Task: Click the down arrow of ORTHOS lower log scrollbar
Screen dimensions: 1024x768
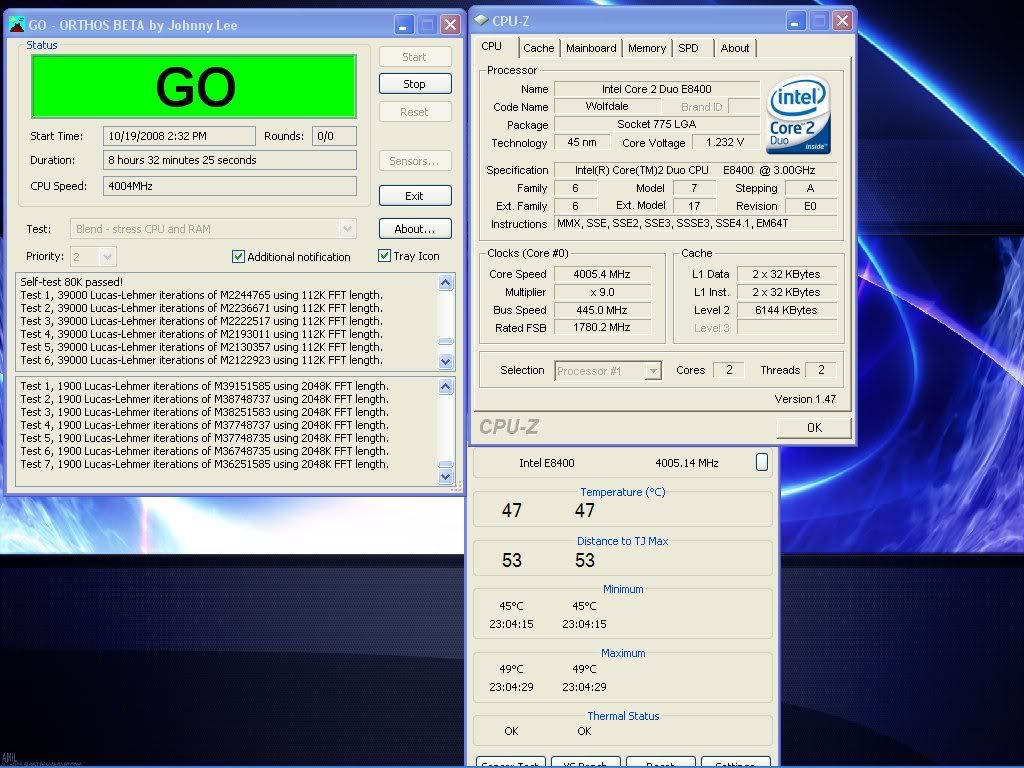Action: (445, 476)
